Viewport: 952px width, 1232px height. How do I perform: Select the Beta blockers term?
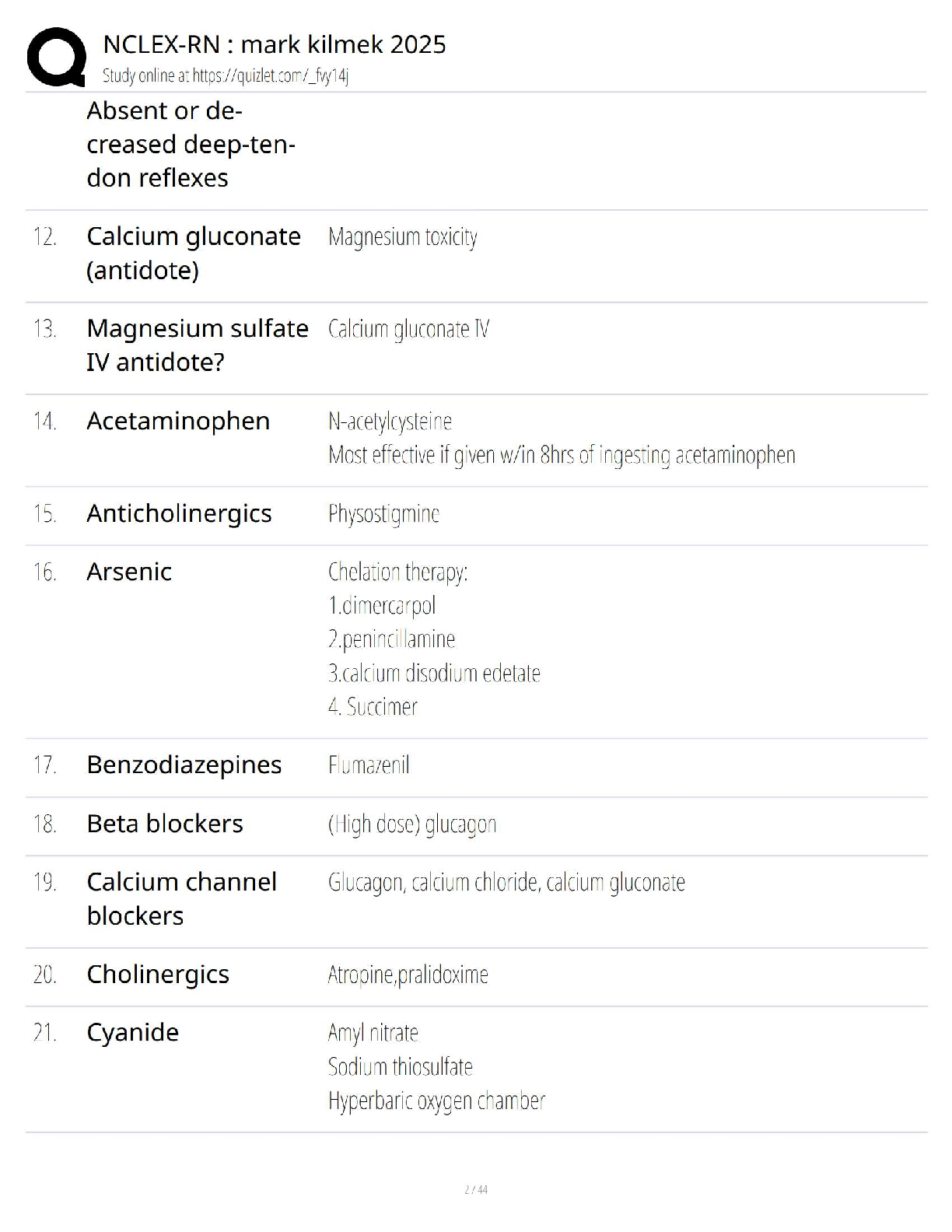click(165, 823)
